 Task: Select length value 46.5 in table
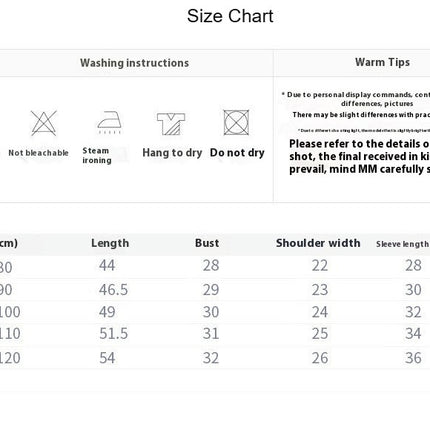click(x=113, y=290)
